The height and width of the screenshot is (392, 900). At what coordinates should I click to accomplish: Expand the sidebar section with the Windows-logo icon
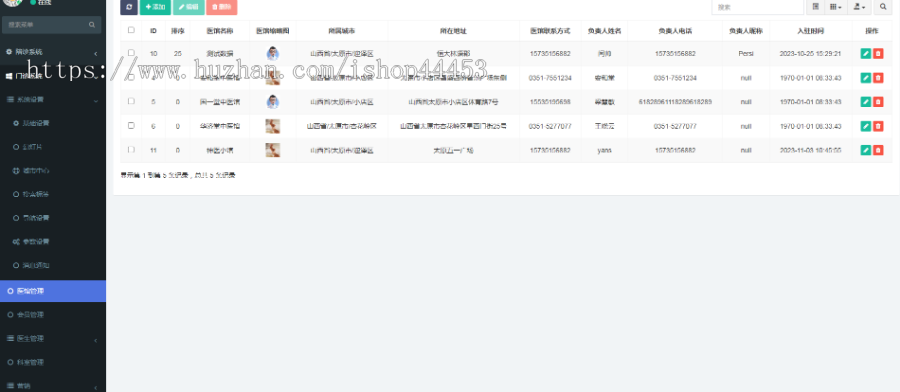tap(53, 76)
